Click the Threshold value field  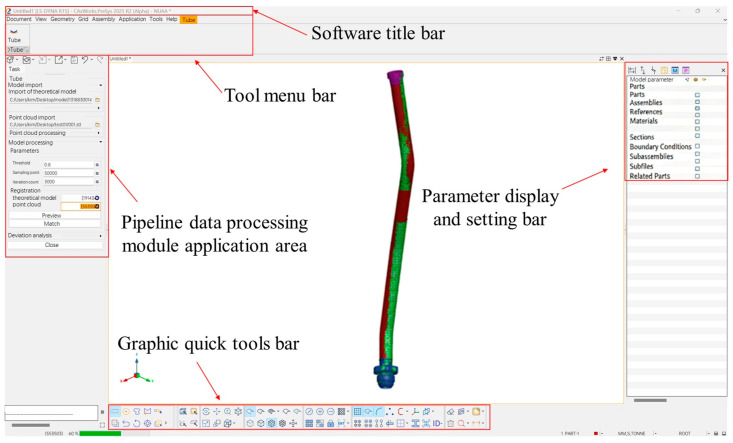68,164
